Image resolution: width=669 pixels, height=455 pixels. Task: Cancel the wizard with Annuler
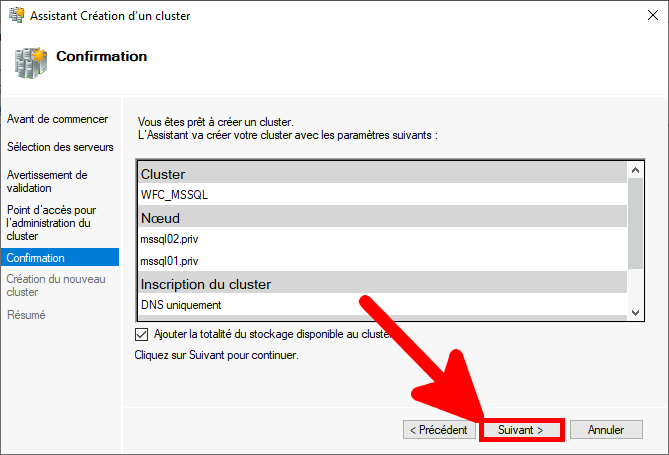[x=606, y=430]
